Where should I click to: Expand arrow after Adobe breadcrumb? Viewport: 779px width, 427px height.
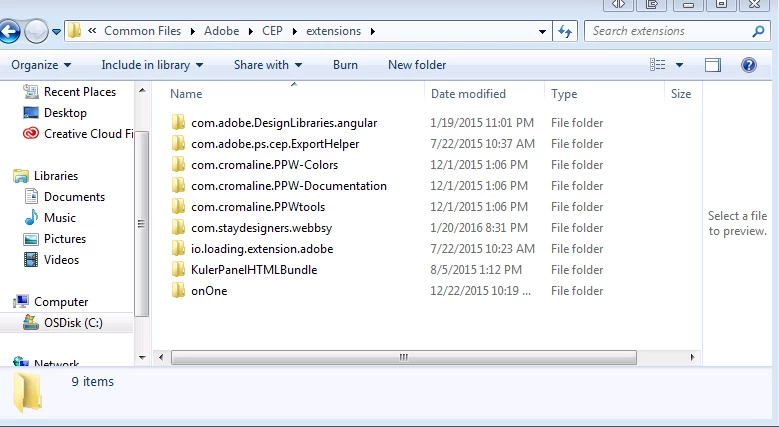pos(251,31)
